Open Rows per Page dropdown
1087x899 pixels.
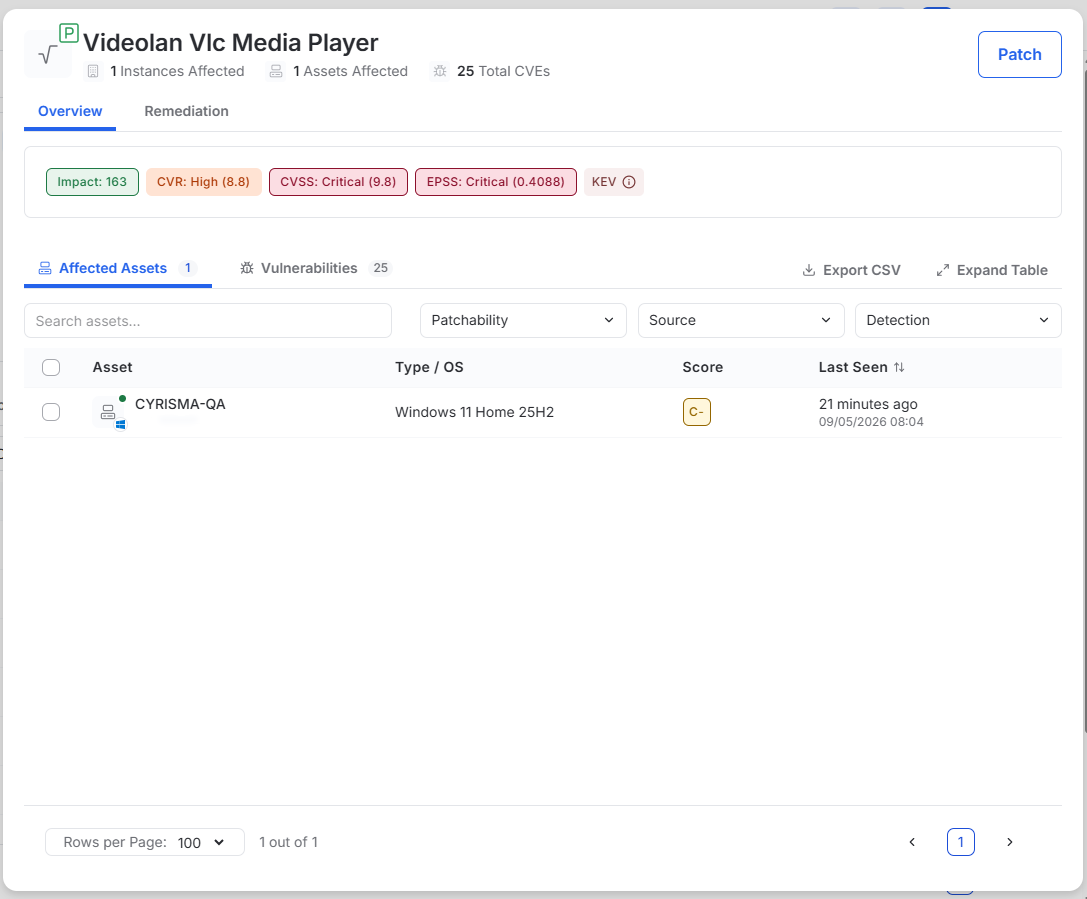pyautogui.click(x=145, y=842)
